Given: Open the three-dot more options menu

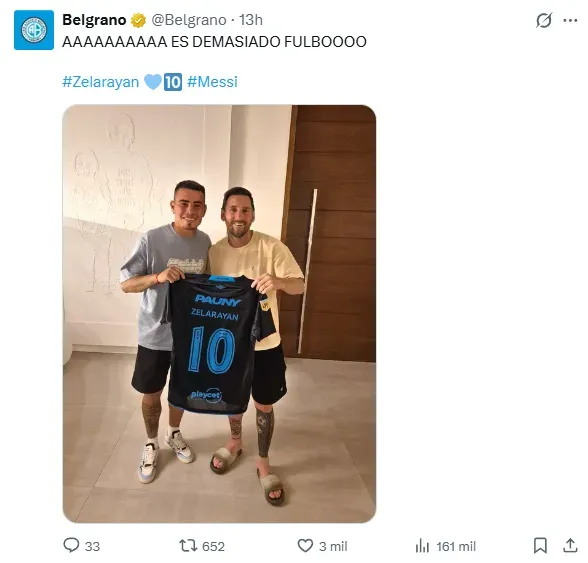Looking at the screenshot, I should (x=570, y=20).
